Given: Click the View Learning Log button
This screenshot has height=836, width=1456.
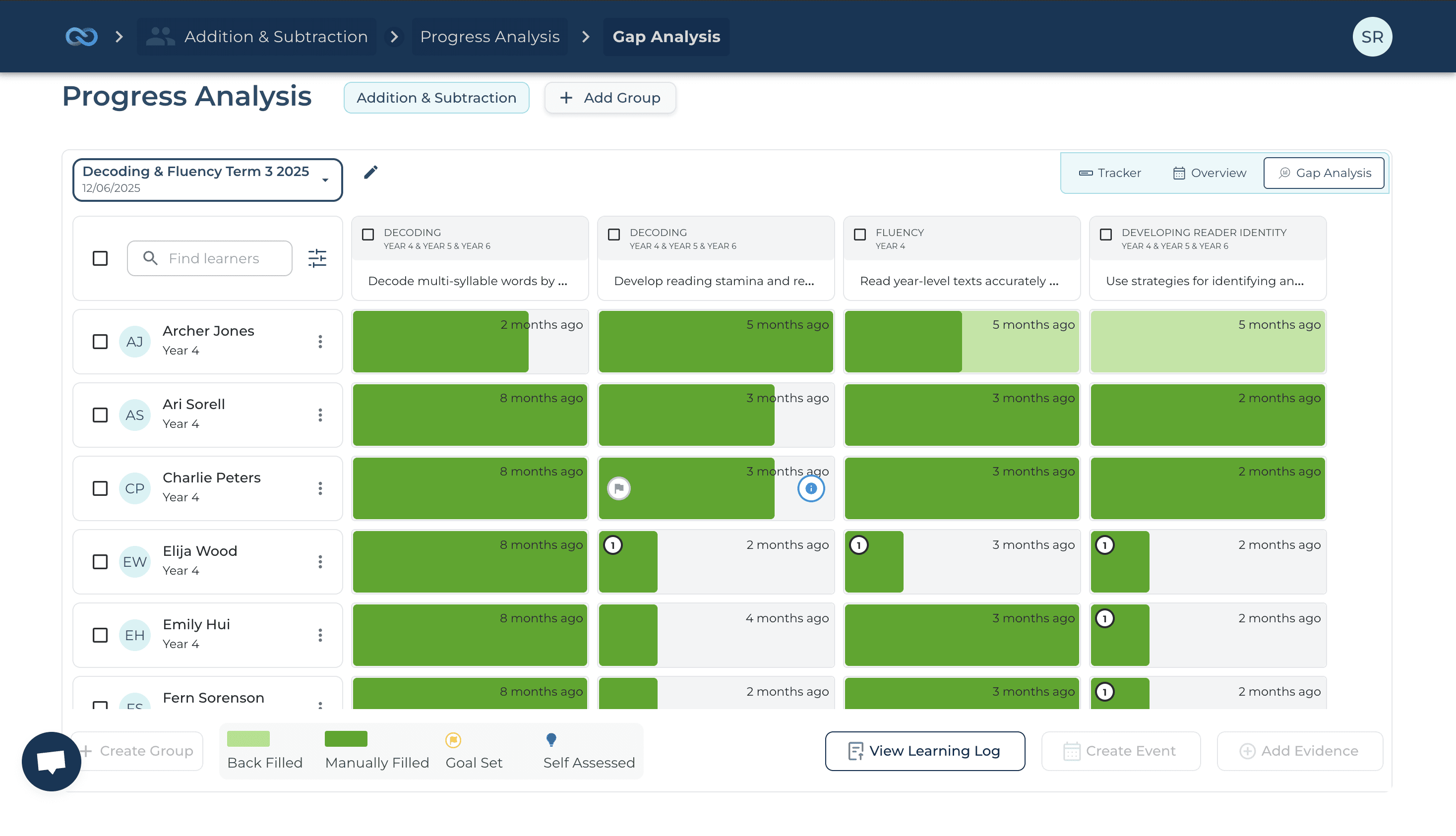Looking at the screenshot, I should (924, 751).
